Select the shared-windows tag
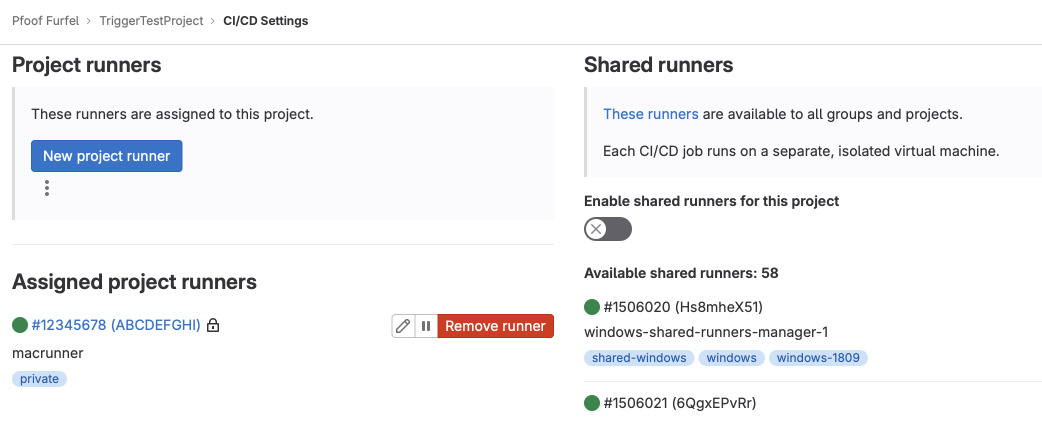 639,357
